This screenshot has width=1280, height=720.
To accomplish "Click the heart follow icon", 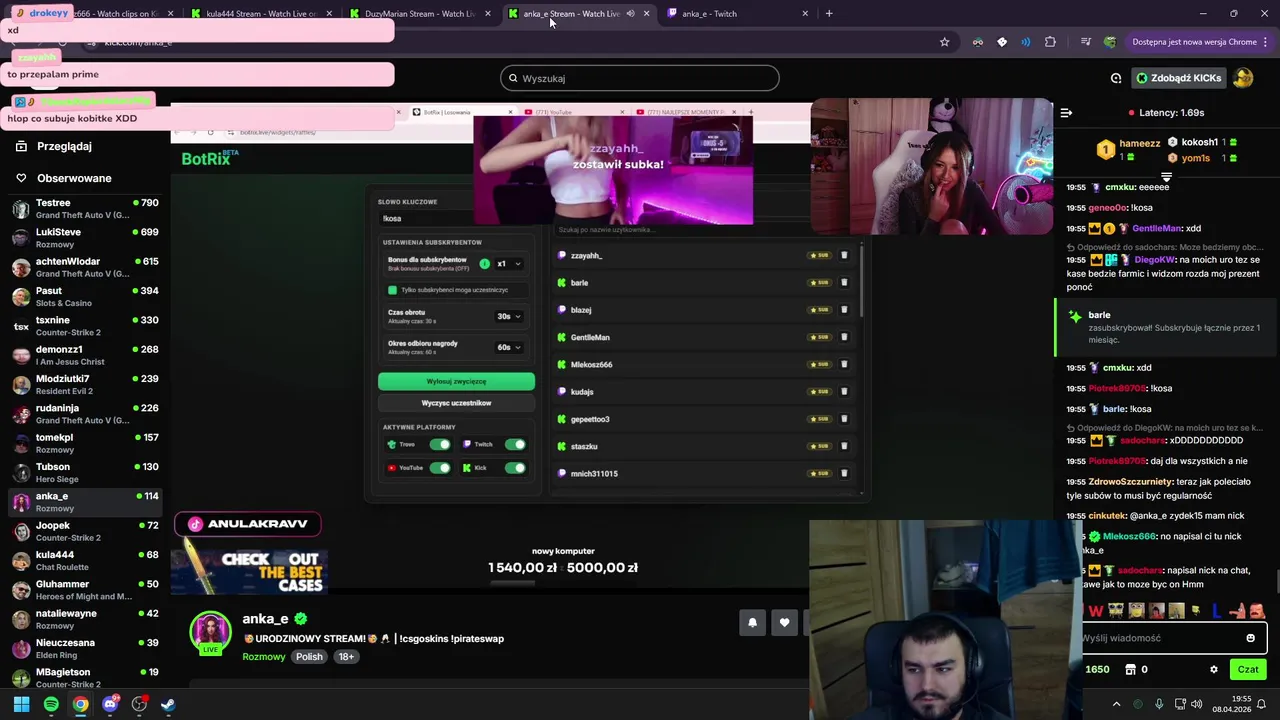I will click(x=784, y=623).
